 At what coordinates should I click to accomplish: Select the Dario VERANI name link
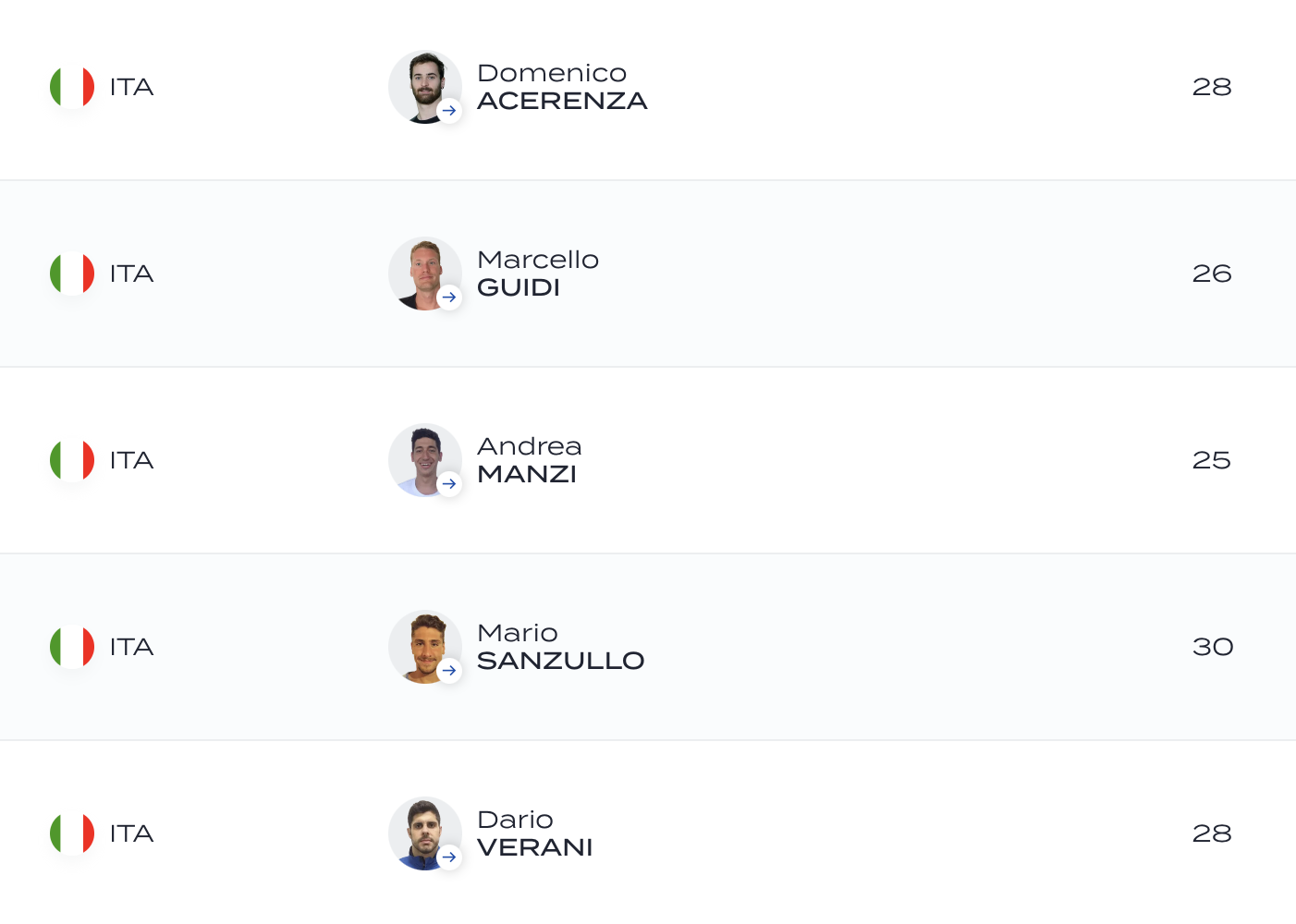point(535,833)
